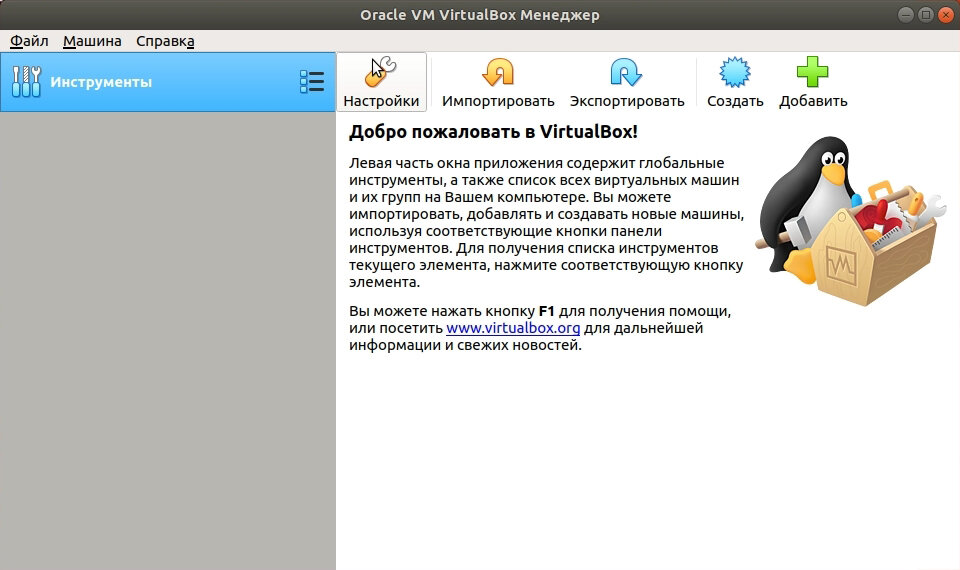
Task: Open the Настройки (Settings) toolbar icon
Action: [x=380, y=72]
